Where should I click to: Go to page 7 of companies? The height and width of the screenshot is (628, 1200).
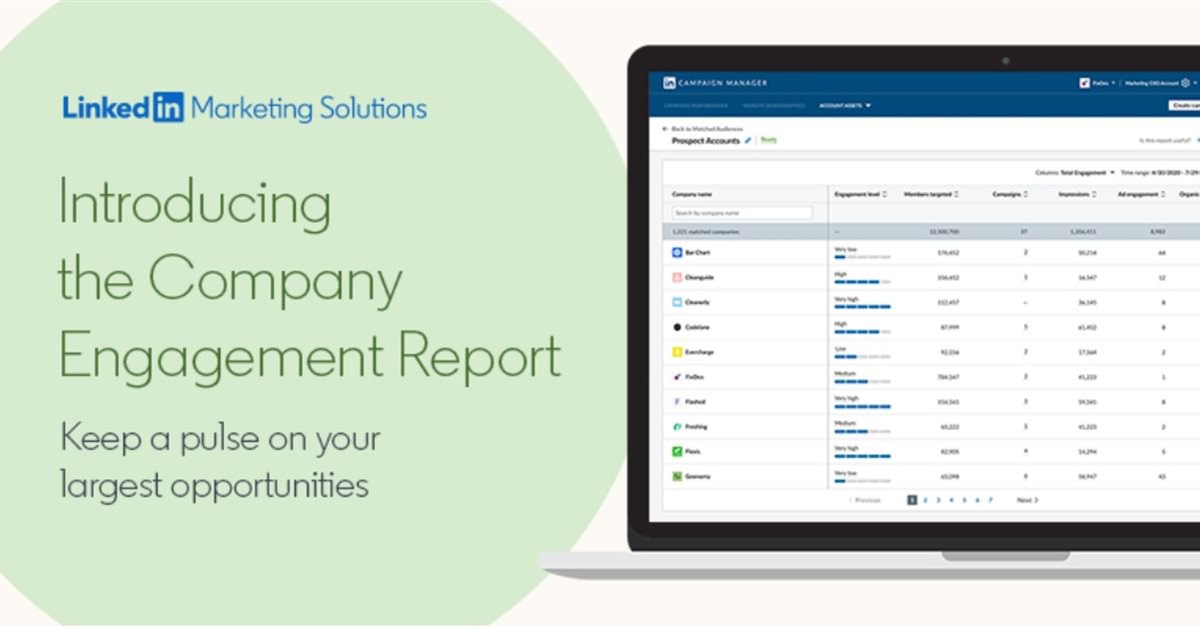[x=990, y=500]
